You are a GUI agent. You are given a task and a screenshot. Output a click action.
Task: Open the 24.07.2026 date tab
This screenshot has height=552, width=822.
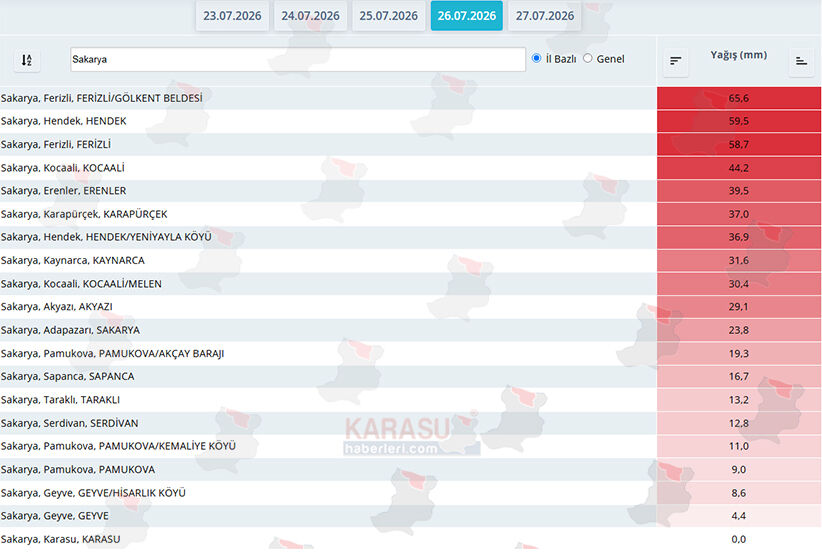(x=310, y=16)
